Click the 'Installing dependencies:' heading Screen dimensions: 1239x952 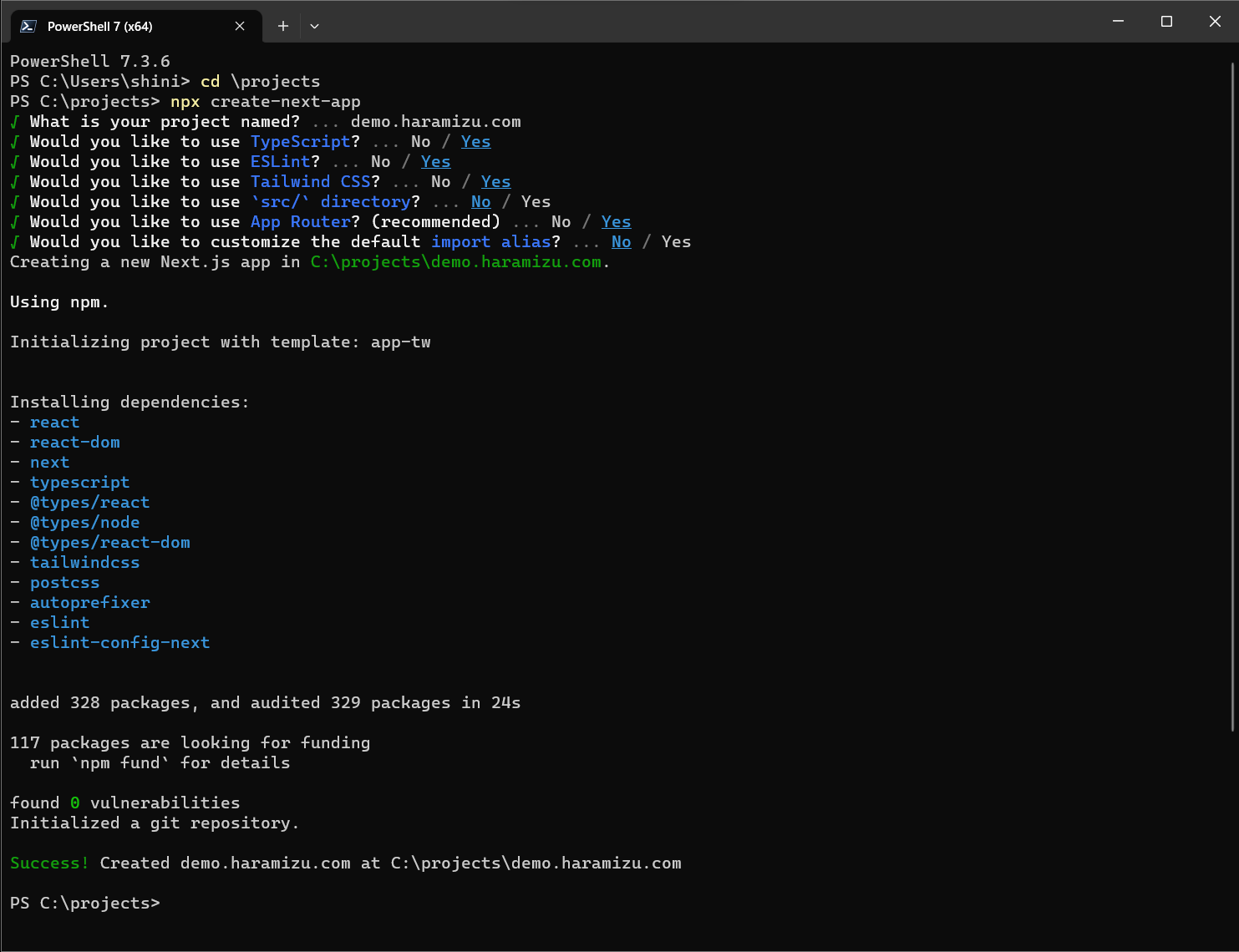click(x=129, y=403)
